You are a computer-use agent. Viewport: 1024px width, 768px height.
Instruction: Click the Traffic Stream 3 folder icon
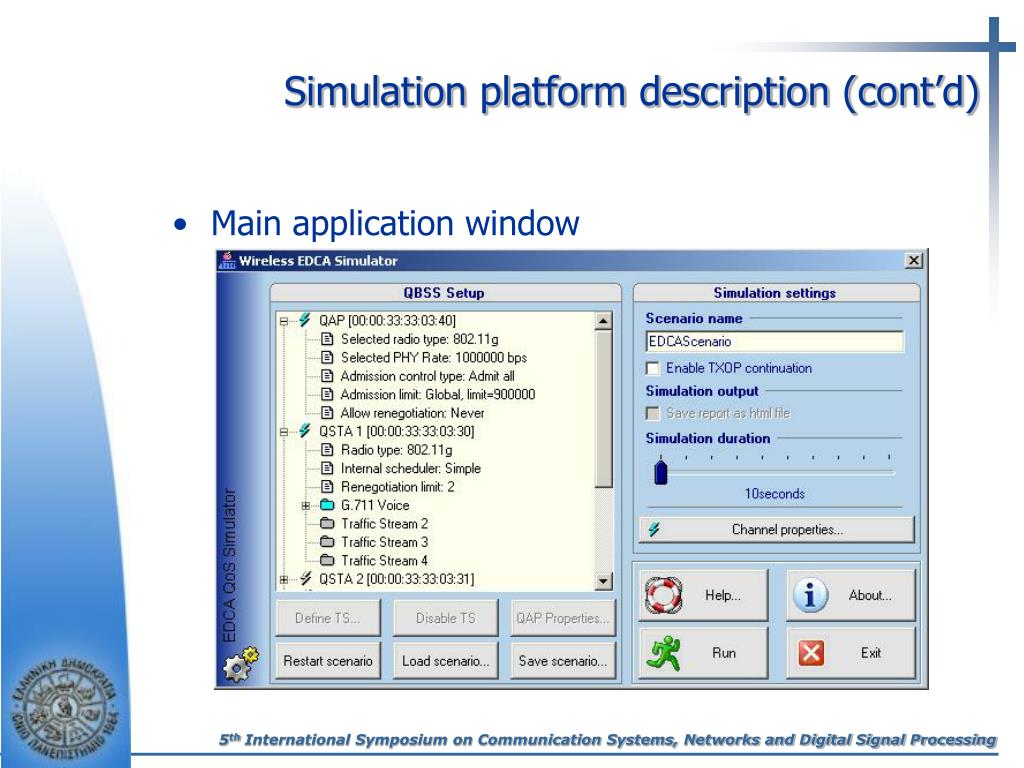[x=327, y=541]
